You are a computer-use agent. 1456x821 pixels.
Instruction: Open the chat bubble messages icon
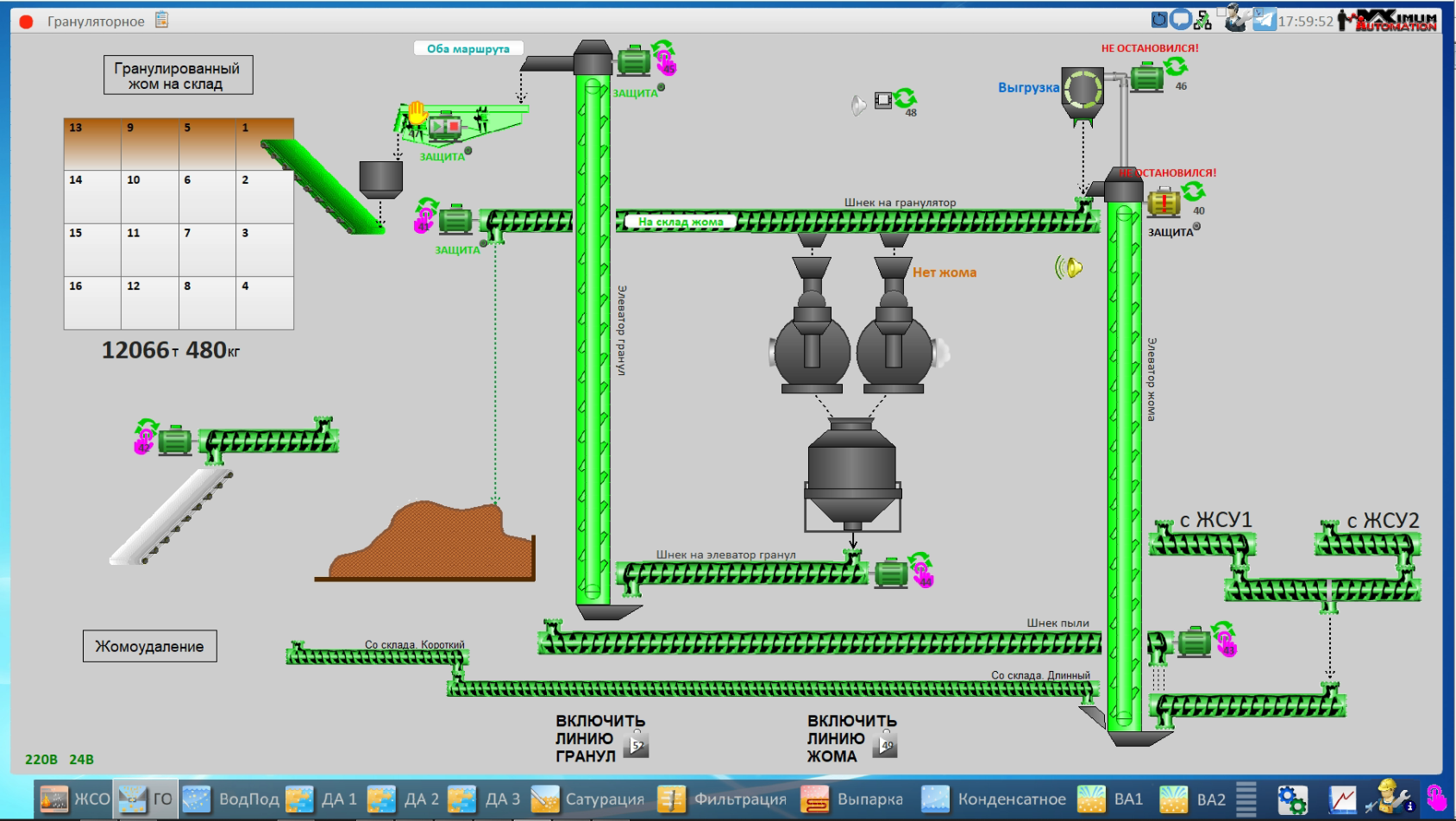point(1181,19)
